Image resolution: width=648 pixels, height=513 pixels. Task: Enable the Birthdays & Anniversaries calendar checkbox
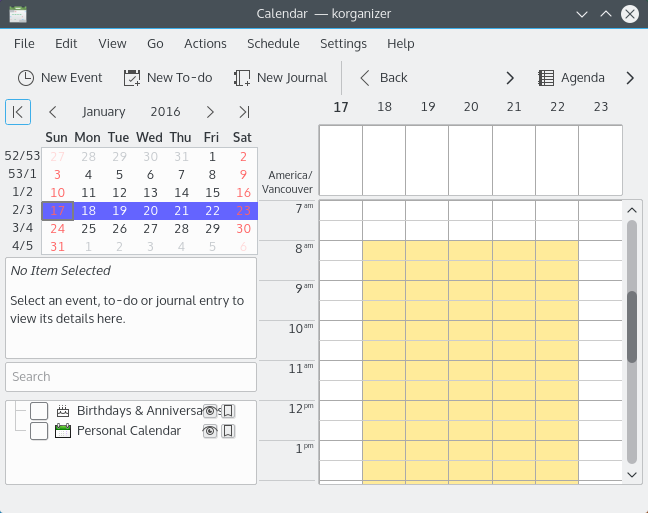(39, 411)
